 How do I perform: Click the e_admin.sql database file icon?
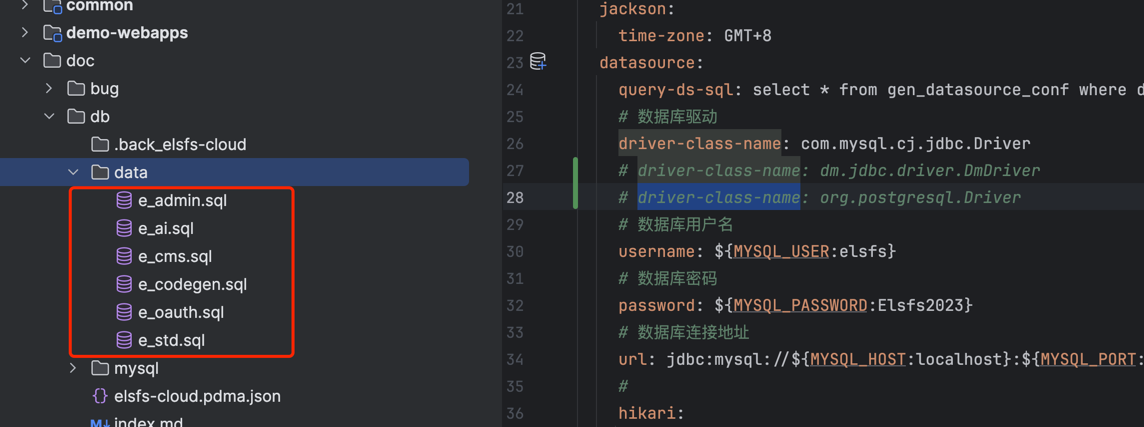[124, 200]
